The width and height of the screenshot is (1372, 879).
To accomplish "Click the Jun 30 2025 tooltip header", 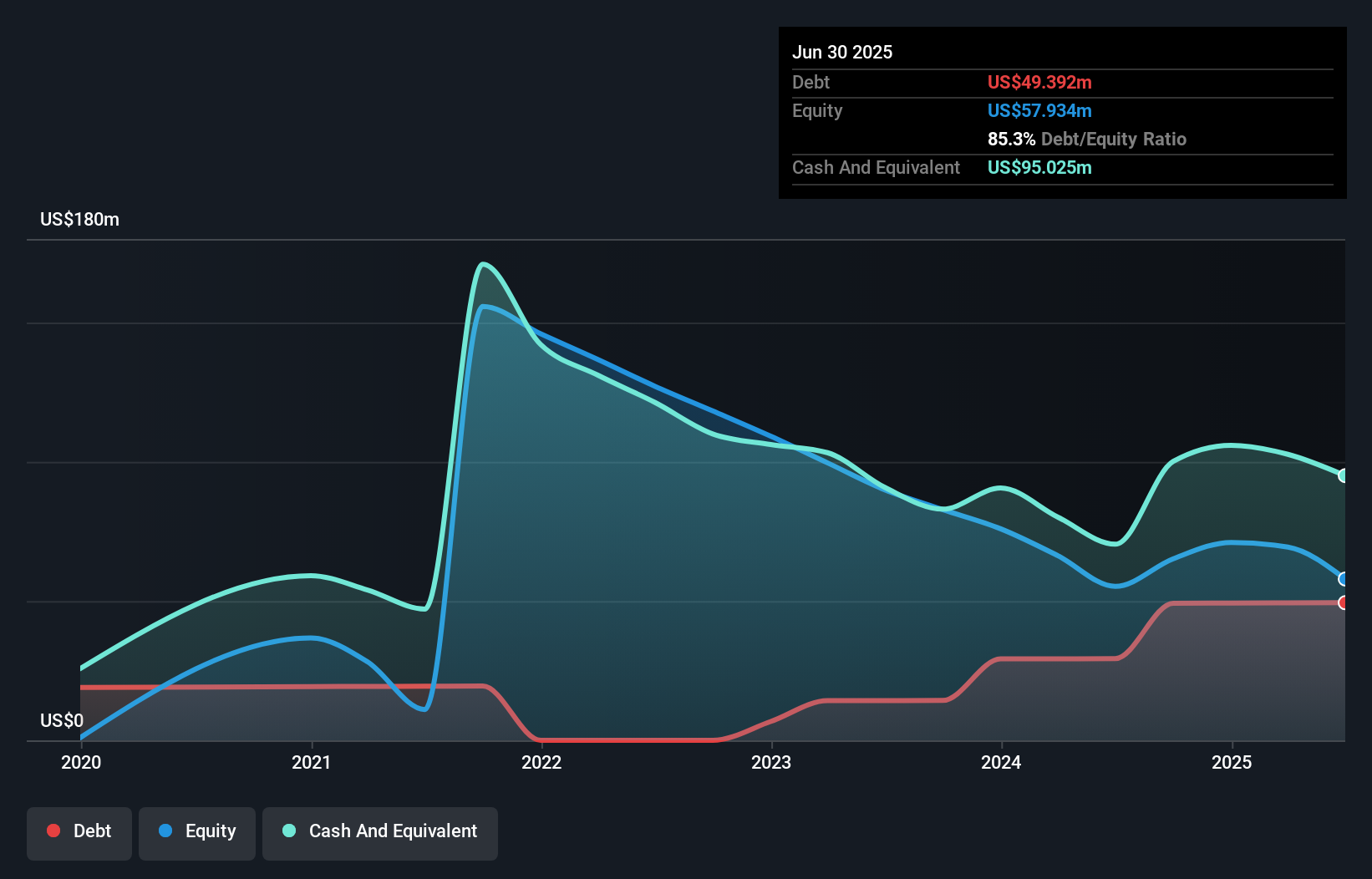I will tap(842, 52).
